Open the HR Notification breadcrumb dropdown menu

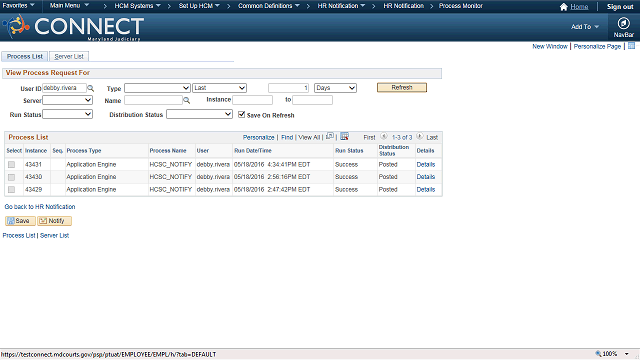(x=341, y=6)
